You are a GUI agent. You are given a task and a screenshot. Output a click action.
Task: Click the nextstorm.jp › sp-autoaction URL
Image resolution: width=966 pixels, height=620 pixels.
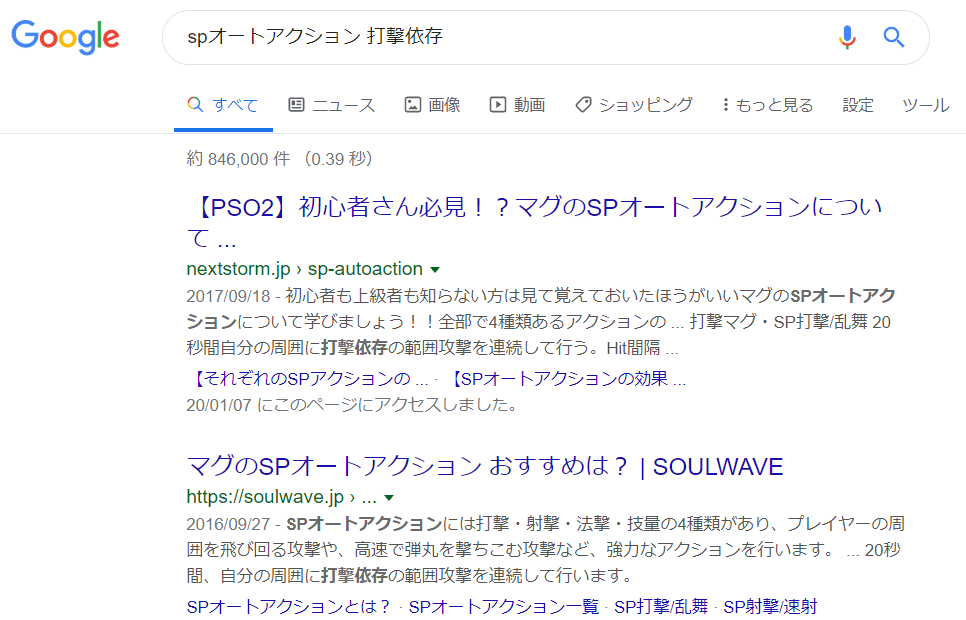point(304,269)
